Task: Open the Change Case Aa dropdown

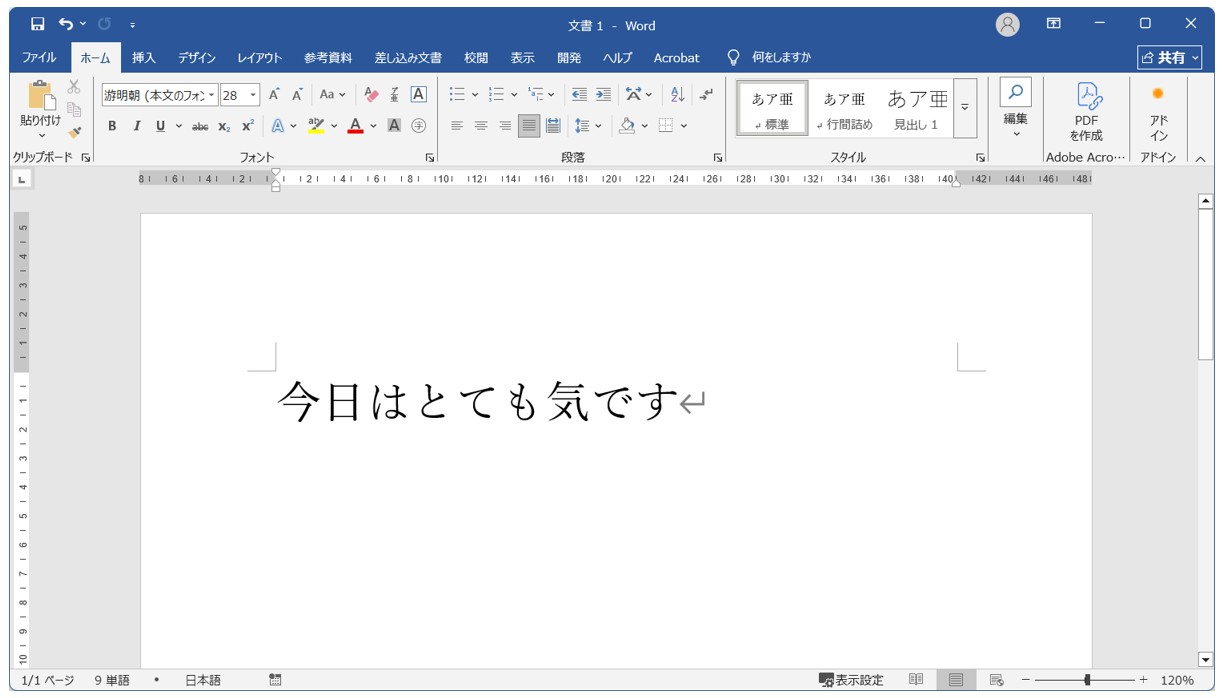Action: coord(332,95)
